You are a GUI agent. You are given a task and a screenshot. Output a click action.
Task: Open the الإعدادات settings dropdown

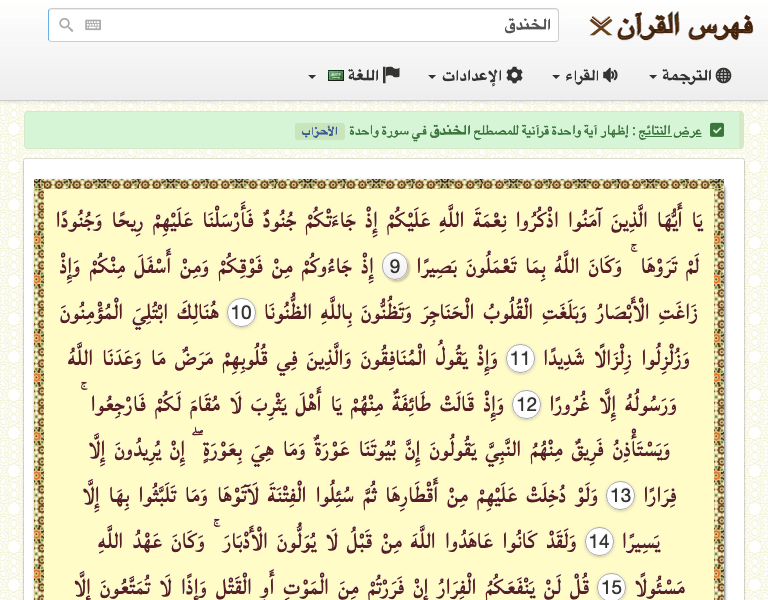(476, 75)
